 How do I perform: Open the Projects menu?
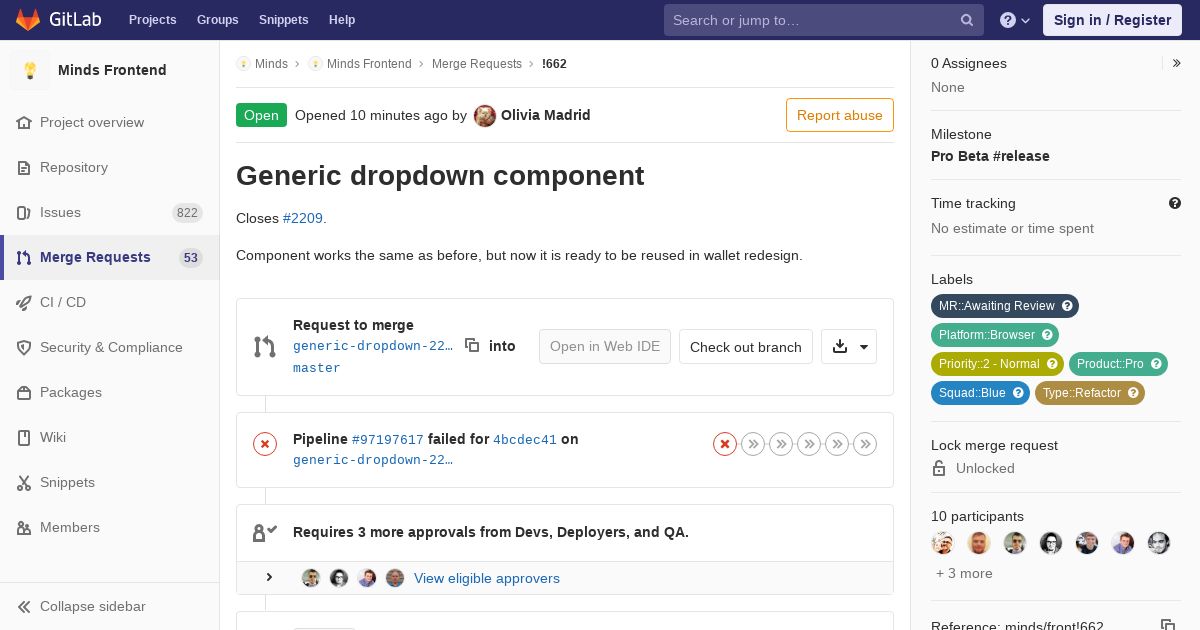pyautogui.click(x=152, y=20)
